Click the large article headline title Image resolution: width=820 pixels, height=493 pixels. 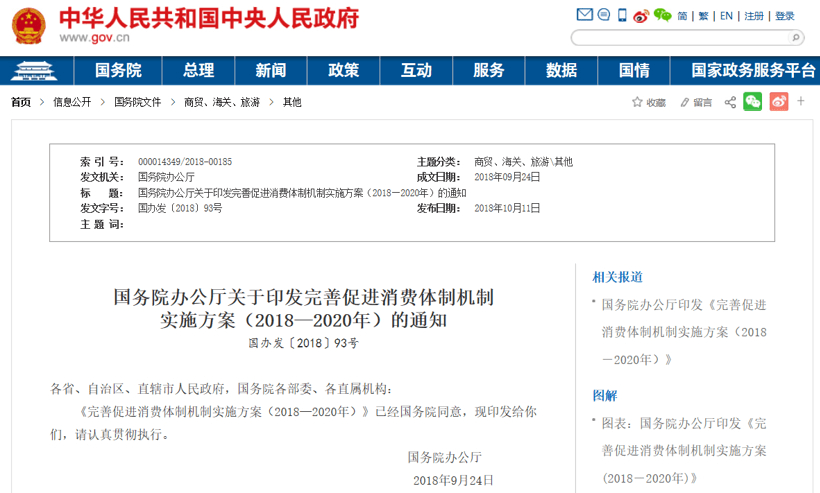coord(304,308)
